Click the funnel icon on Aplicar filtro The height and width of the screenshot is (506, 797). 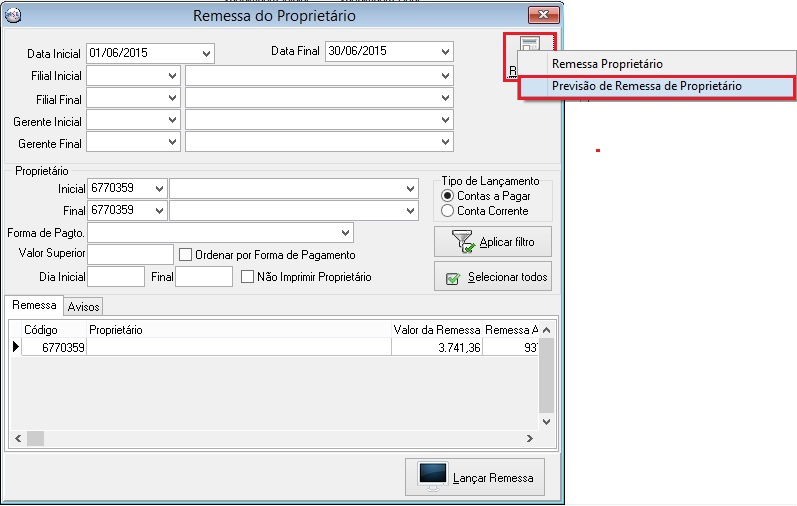(464, 242)
